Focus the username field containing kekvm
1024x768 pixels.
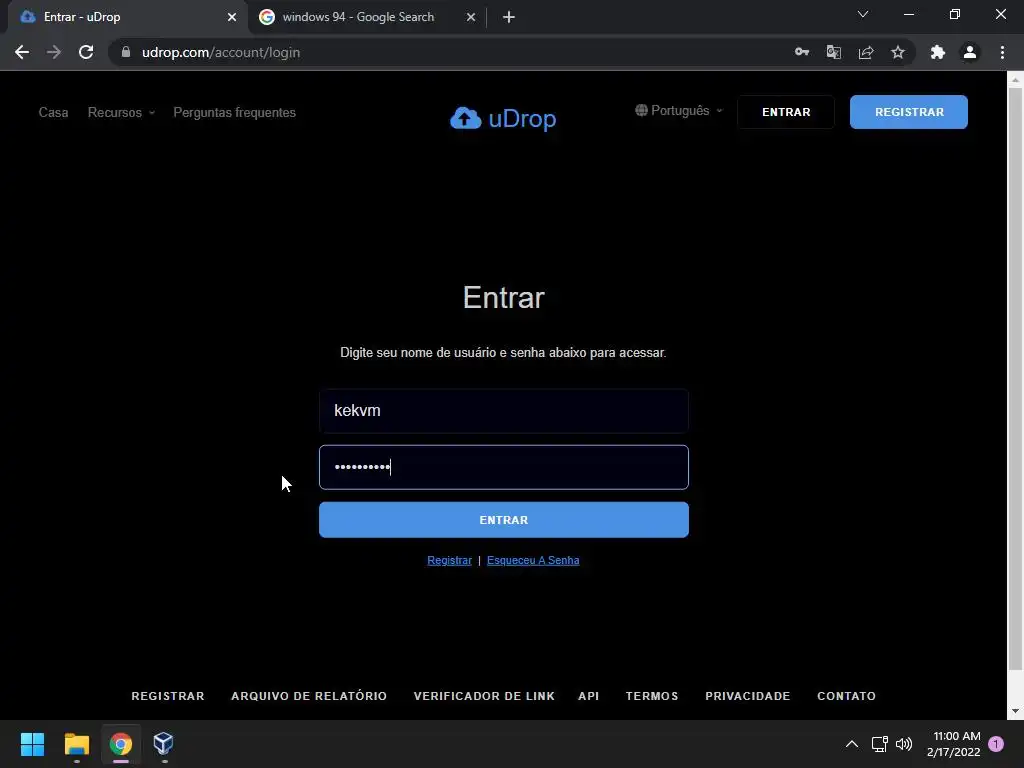pyautogui.click(x=504, y=411)
